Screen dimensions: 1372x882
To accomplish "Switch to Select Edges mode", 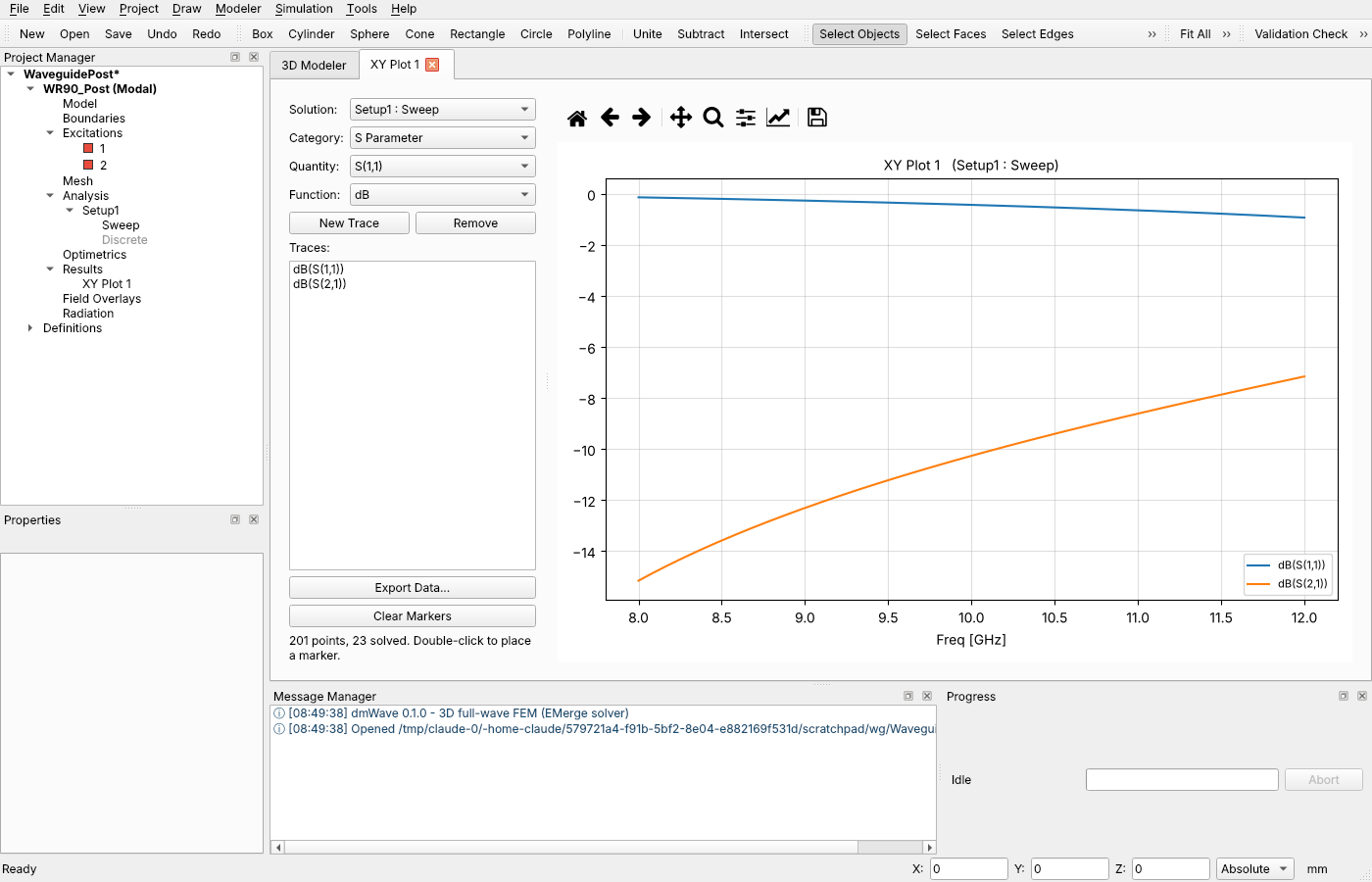I will pos(1037,34).
